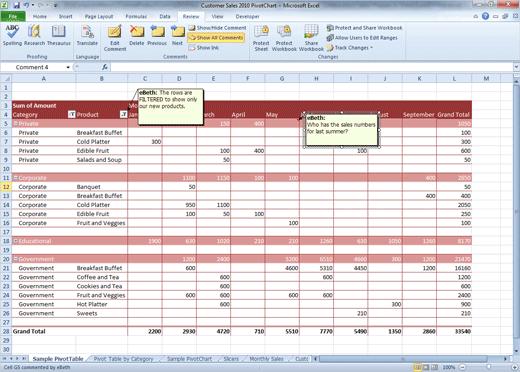Image resolution: width=520 pixels, height=372 pixels.
Task: Open the Product filter dropdown
Action: [123, 115]
